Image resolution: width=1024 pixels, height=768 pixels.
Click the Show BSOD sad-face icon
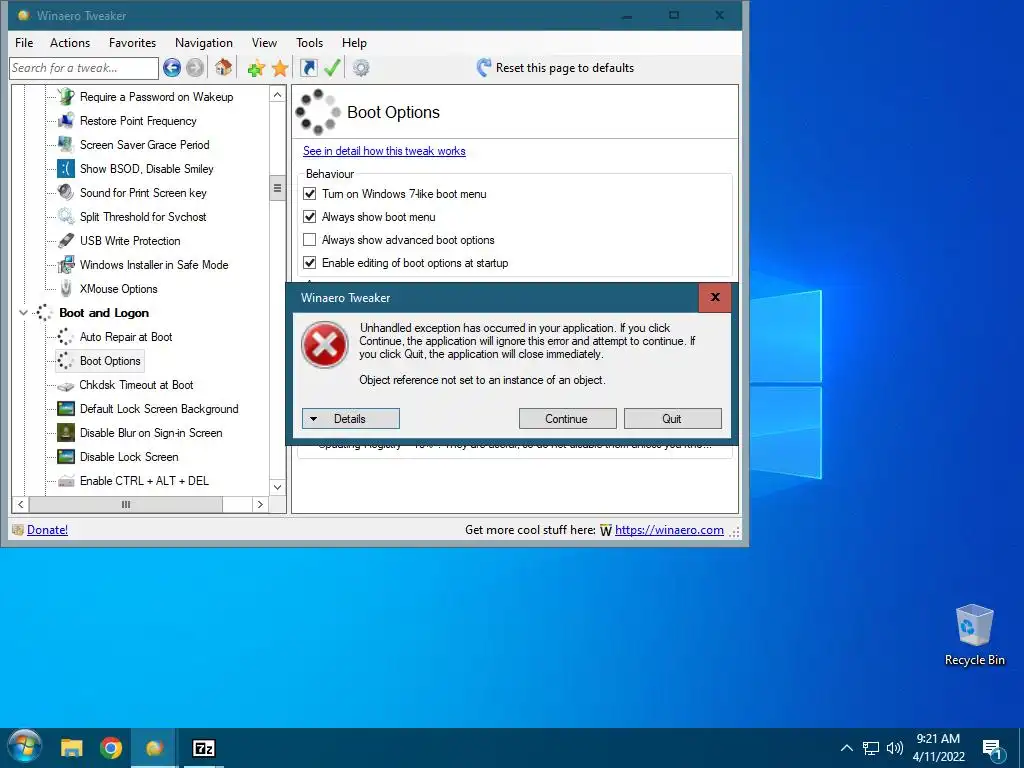tap(66, 168)
